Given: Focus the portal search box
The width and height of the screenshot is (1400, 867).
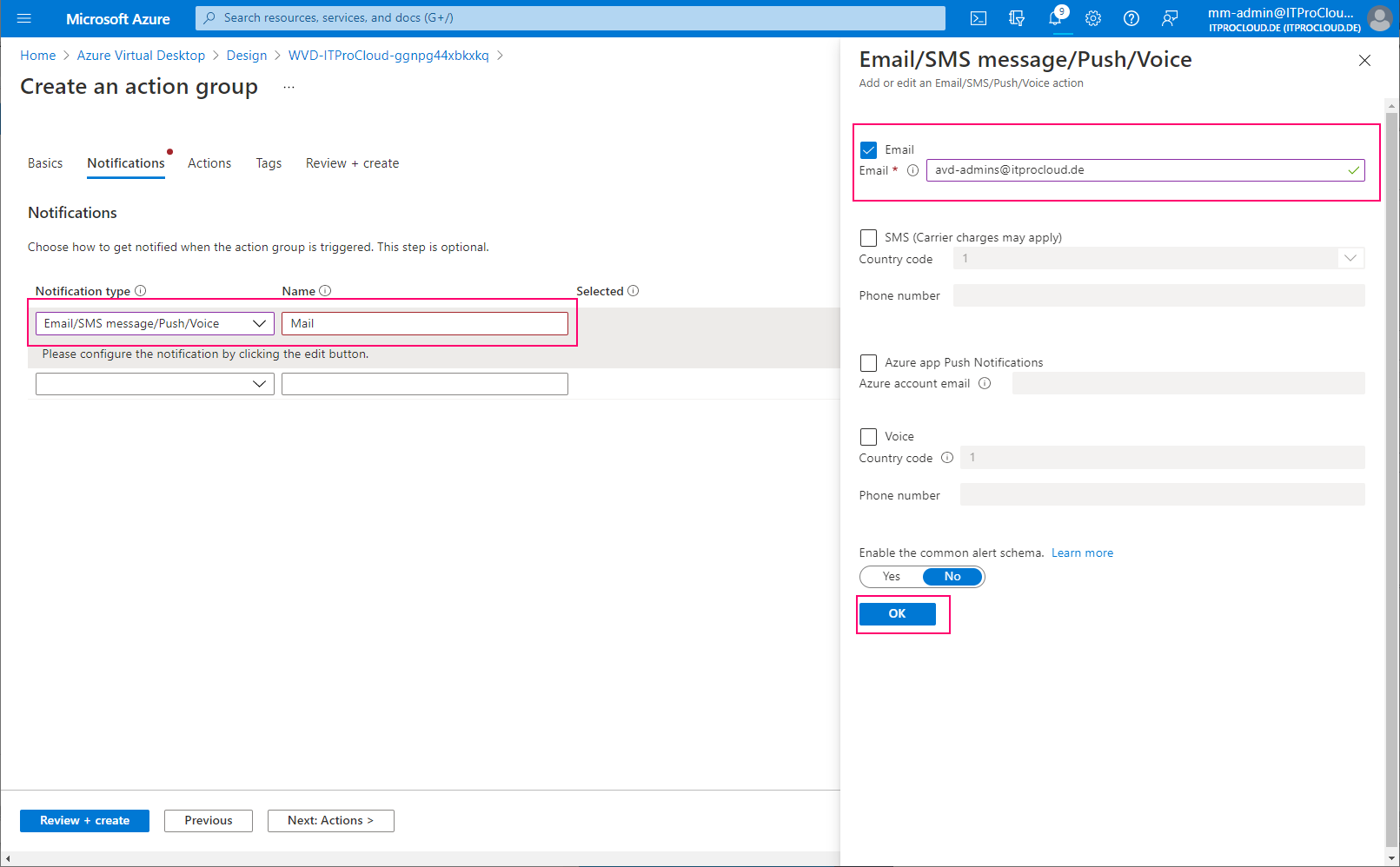Looking at the screenshot, I should (570, 18).
